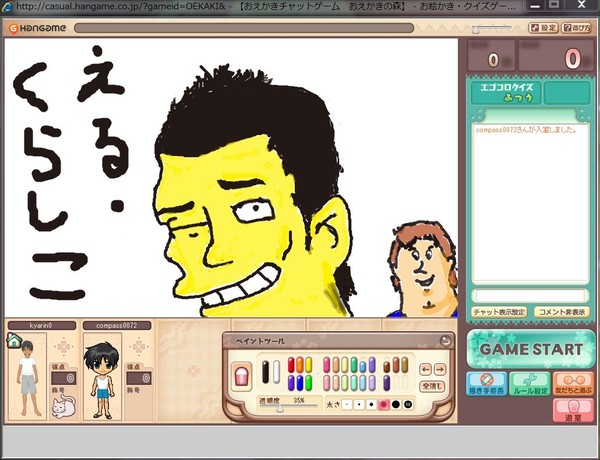Viewport: 600px width, 460px height.
Task: Click the room owner house icon
Action: tap(14, 340)
